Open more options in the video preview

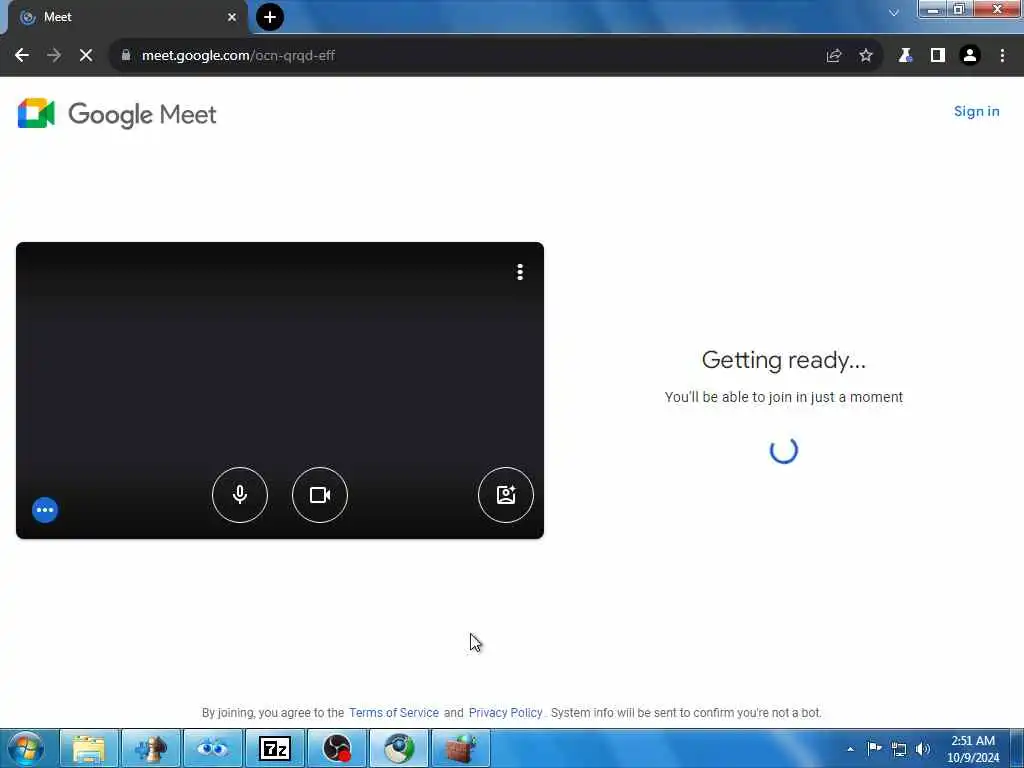520,272
